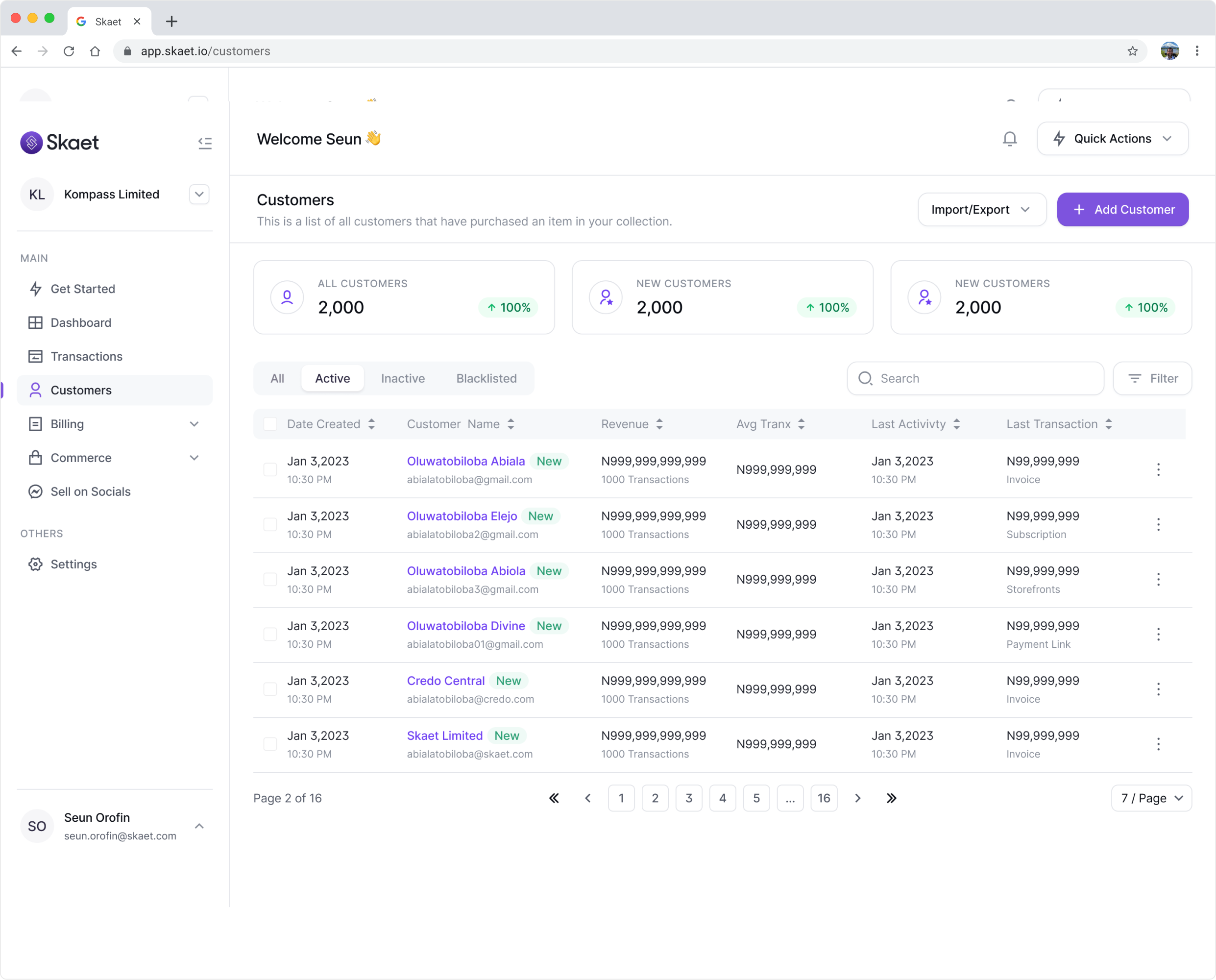Click the notification bell icon

tap(1009, 139)
